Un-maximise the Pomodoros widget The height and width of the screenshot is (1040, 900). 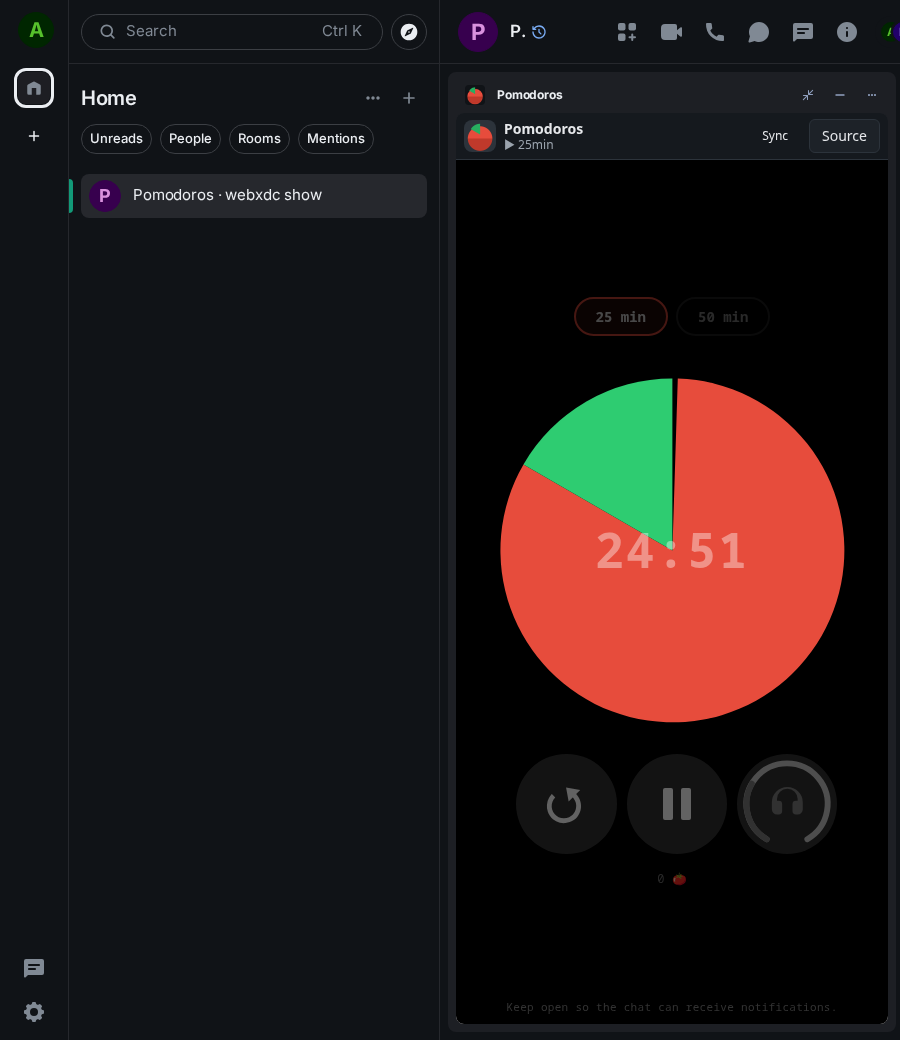(x=808, y=95)
